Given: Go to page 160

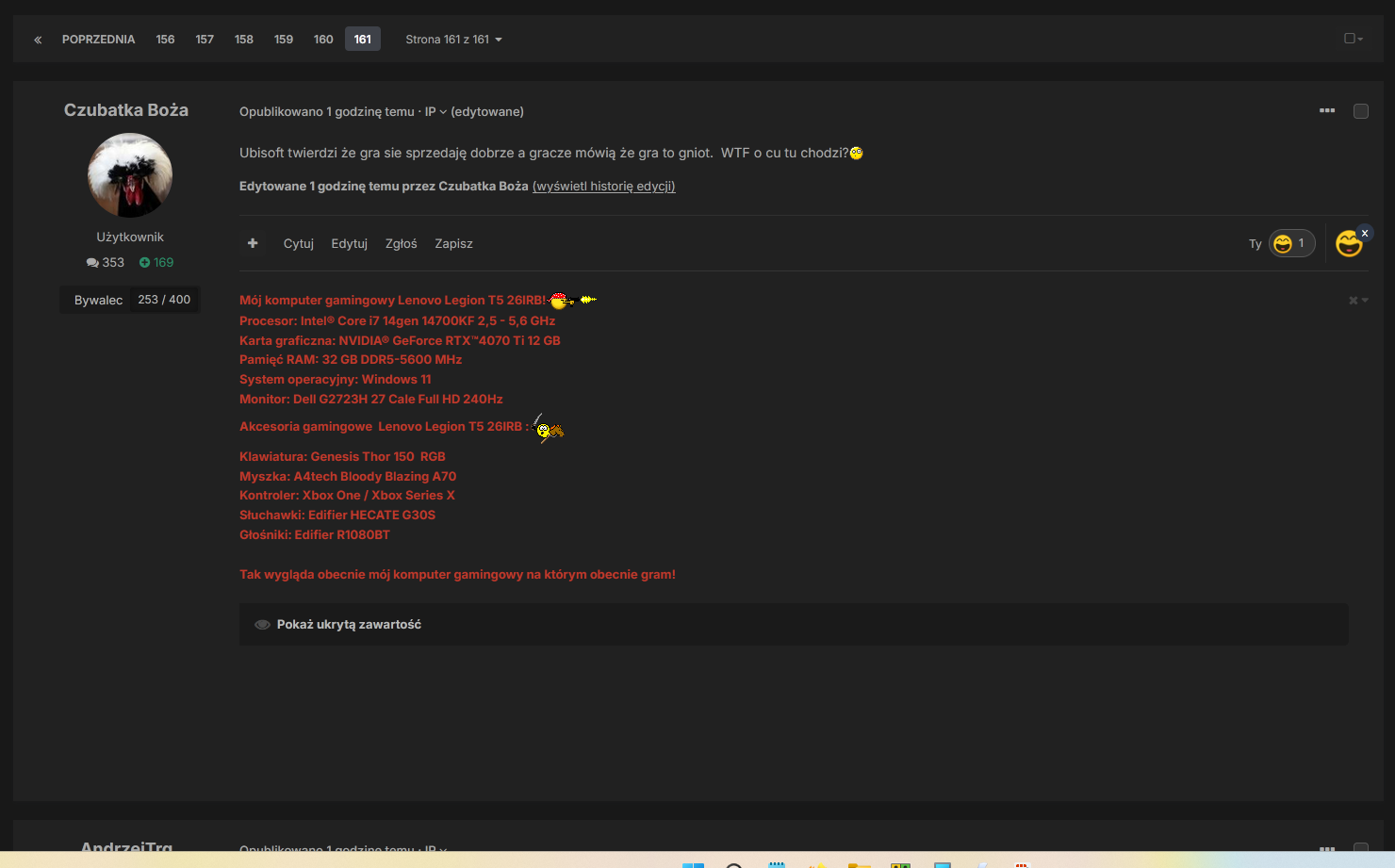Looking at the screenshot, I should 323,40.
